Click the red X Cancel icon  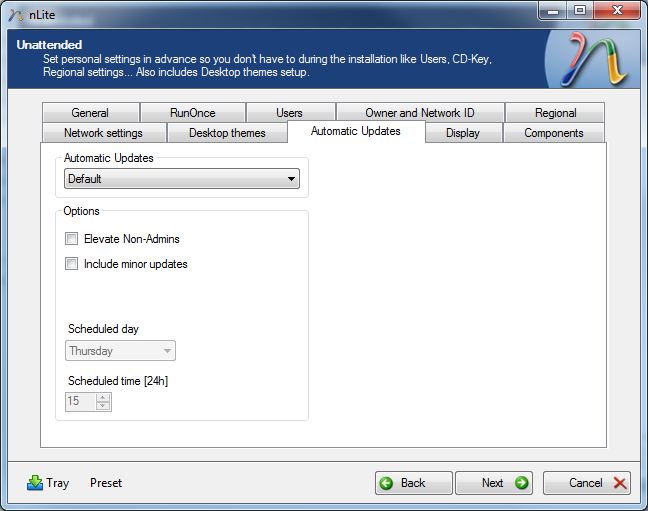[620, 483]
